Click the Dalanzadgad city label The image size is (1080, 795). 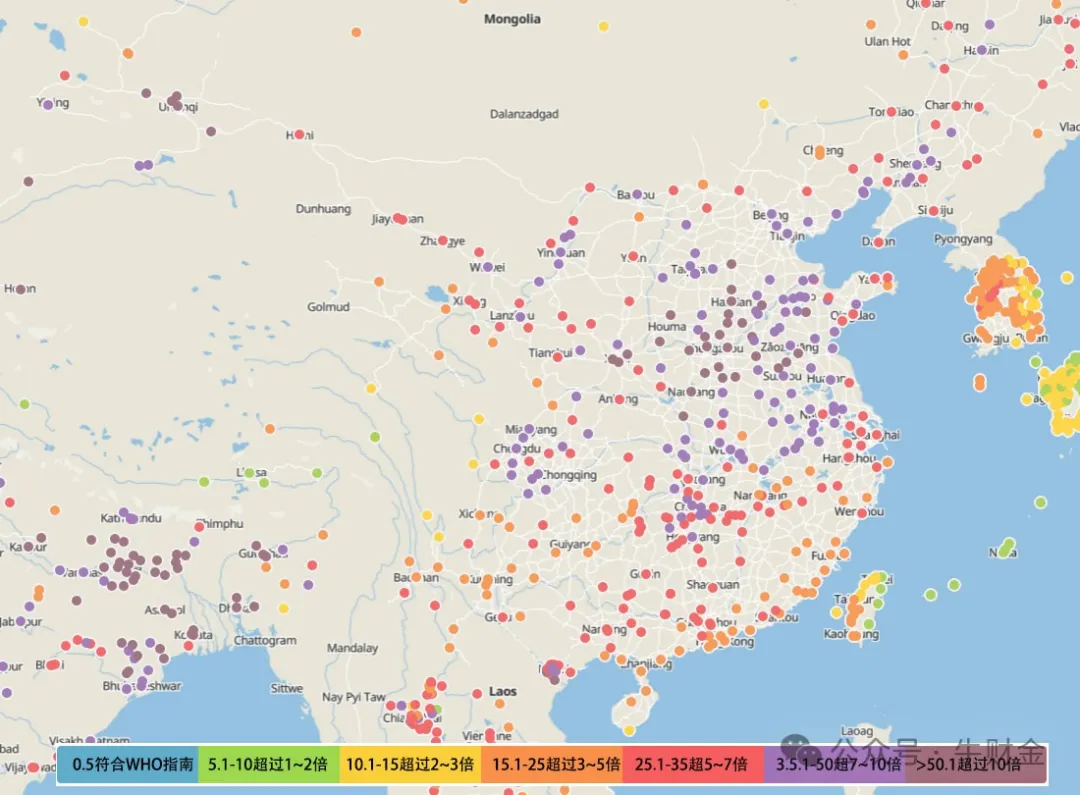(523, 114)
